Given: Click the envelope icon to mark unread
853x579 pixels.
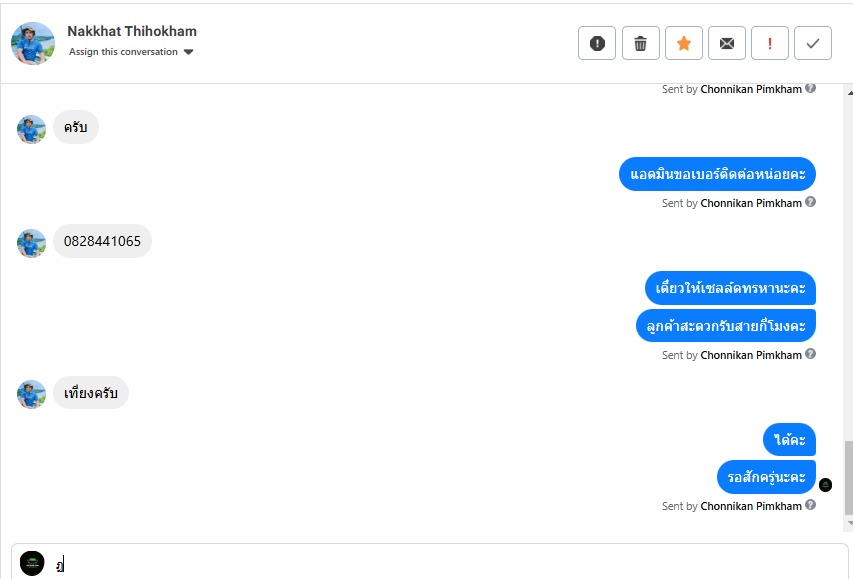Looking at the screenshot, I should click(727, 43).
